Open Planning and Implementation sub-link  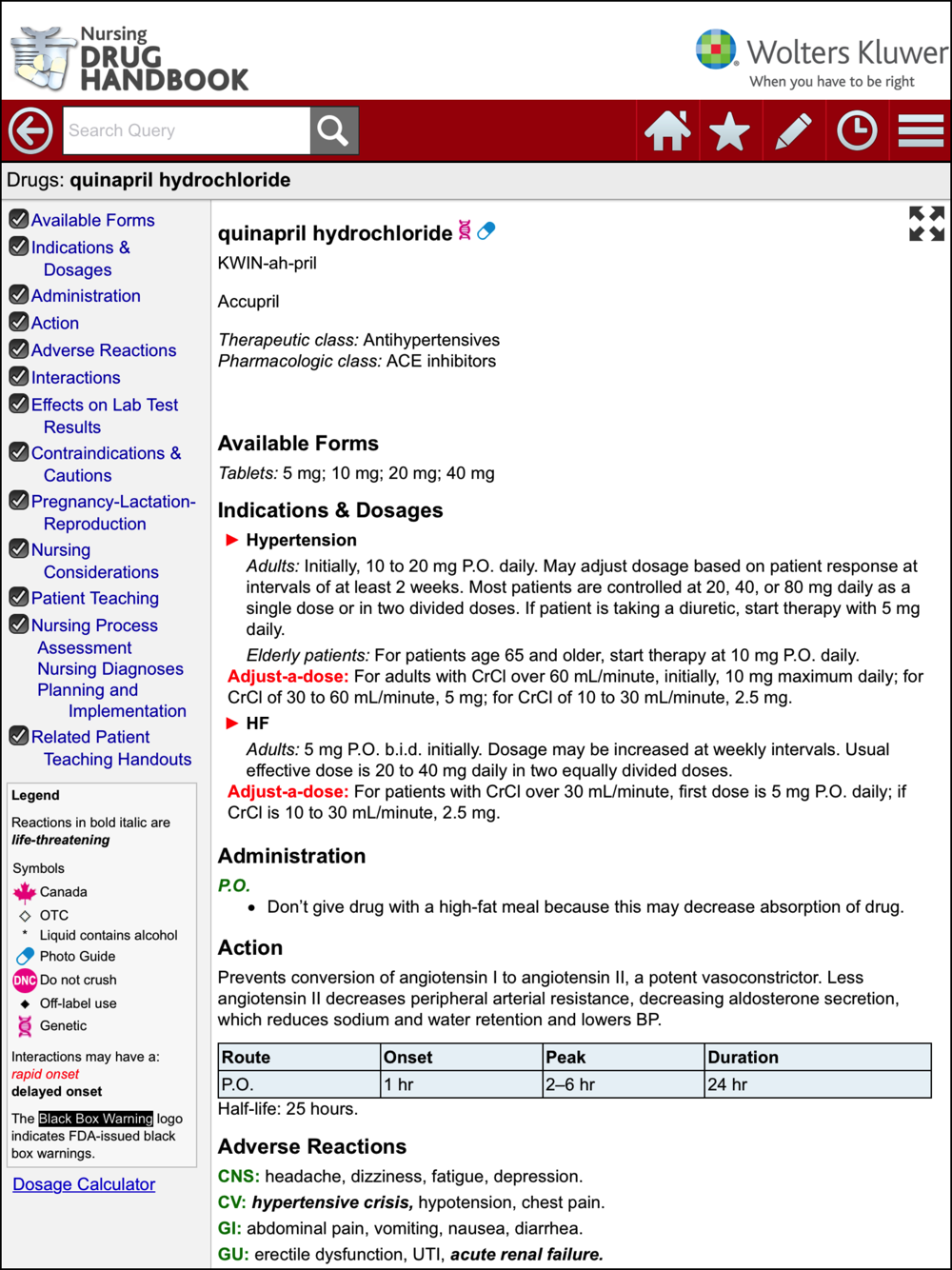[112, 701]
